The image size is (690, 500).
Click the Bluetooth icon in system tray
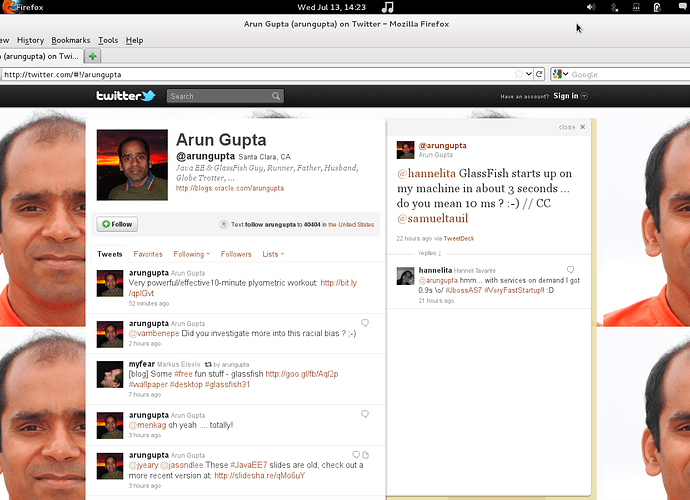click(614, 7)
